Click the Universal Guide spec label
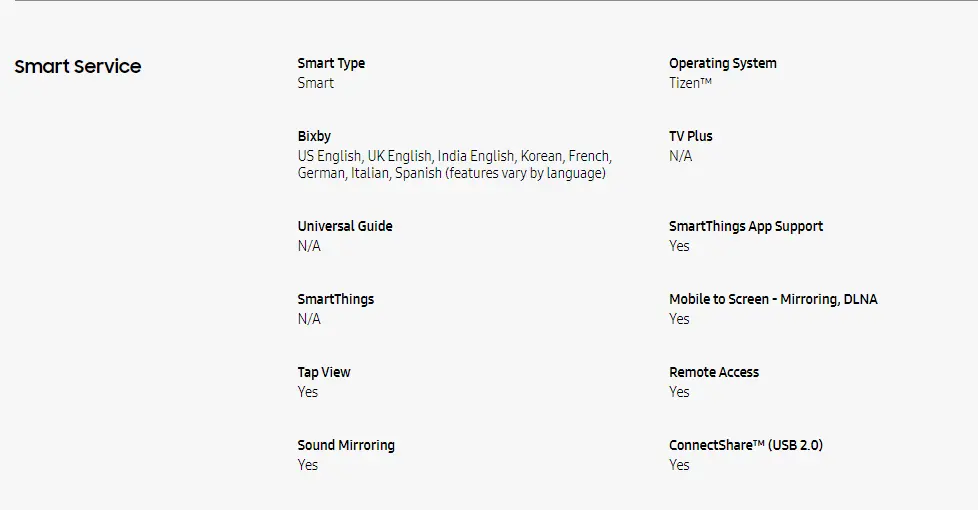The height and width of the screenshot is (510, 978). tap(345, 226)
